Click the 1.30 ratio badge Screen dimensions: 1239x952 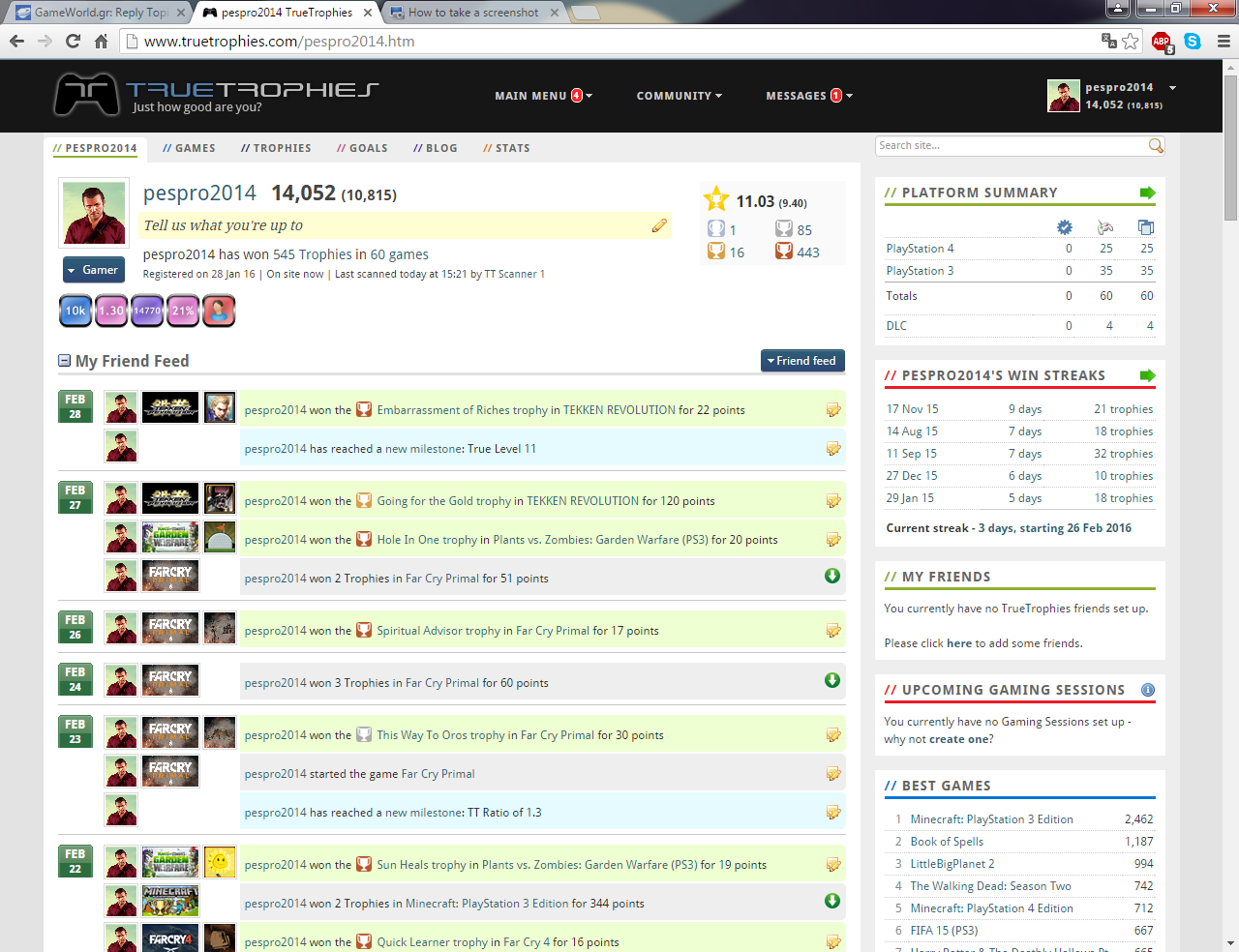coord(111,311)
